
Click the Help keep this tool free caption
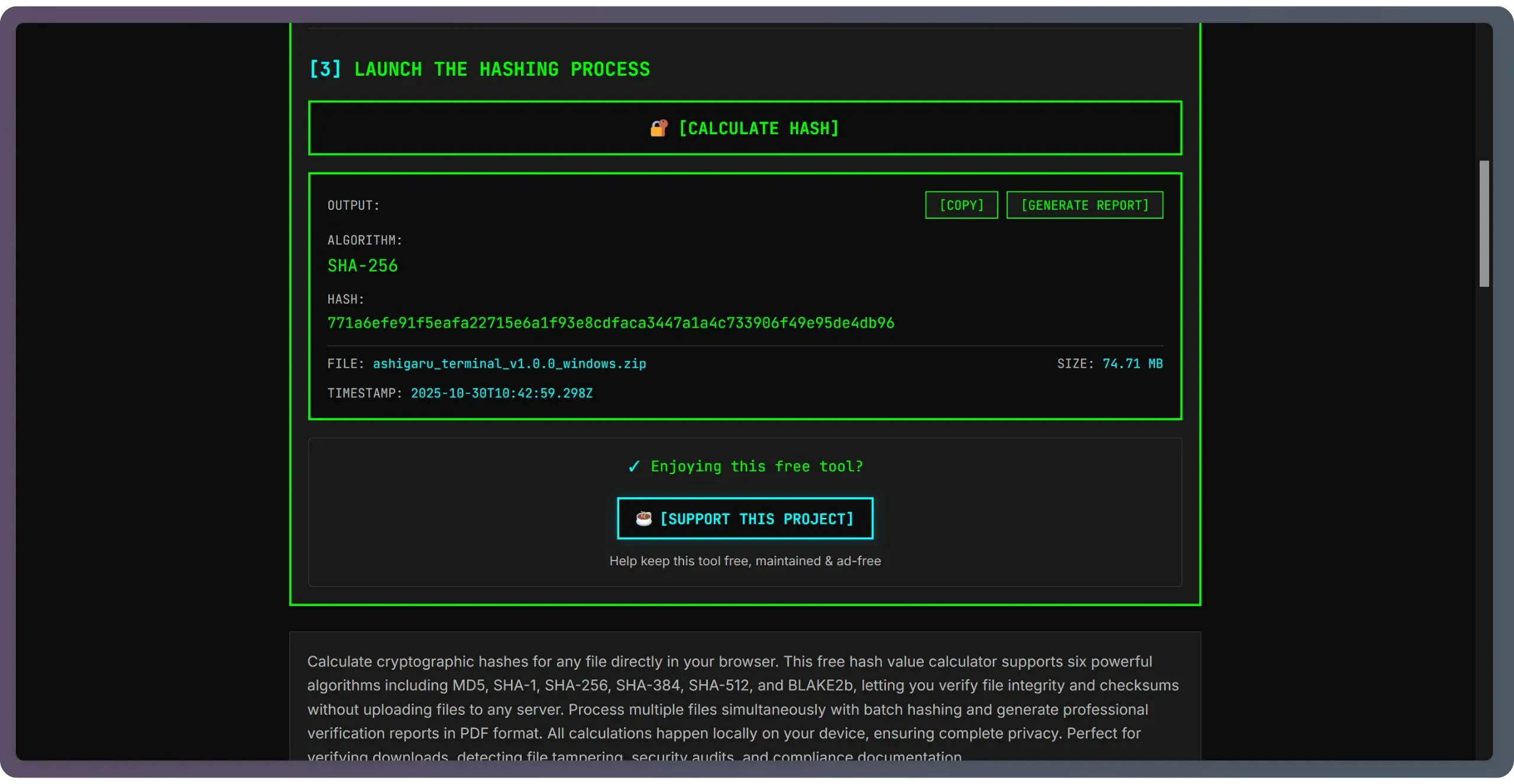coord(745,561)
